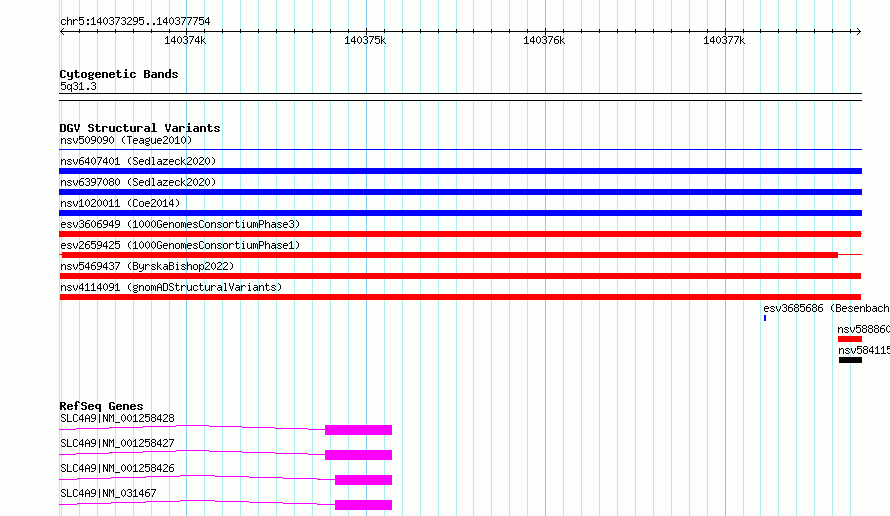Open the RefSeq Genes track heading
Screen dimensions: 890x516
[101, 406]
